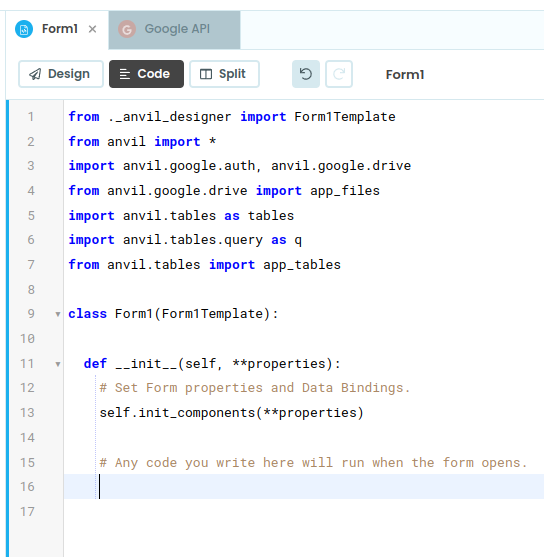Place cursor on 'from anvil import *' line
This screenshot has height=557, width=544.
[x=142, y=141]
